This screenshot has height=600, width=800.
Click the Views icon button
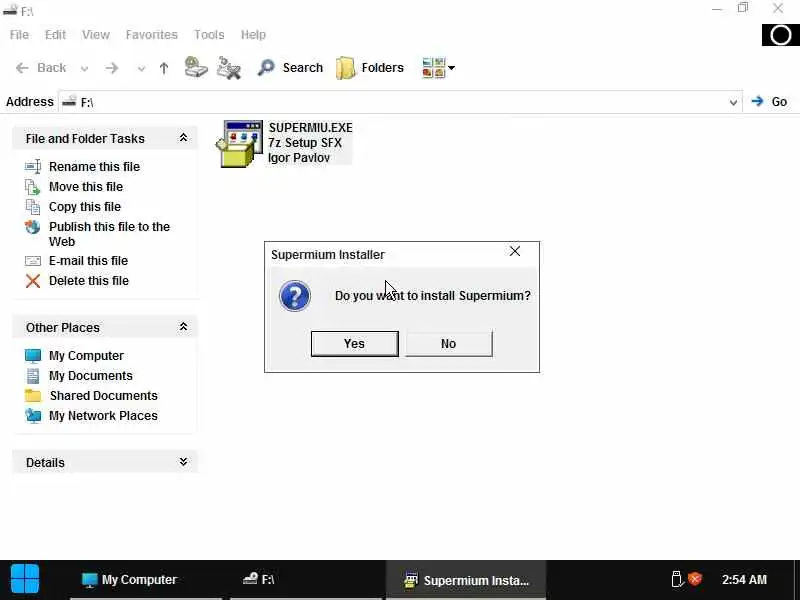pyautogui.click(x=434, y=67)
